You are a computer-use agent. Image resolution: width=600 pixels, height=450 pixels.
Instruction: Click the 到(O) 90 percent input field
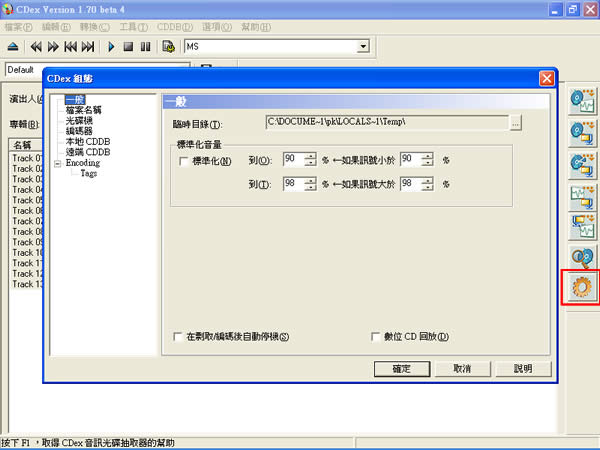pyautogui.click(x=294, y=159)
